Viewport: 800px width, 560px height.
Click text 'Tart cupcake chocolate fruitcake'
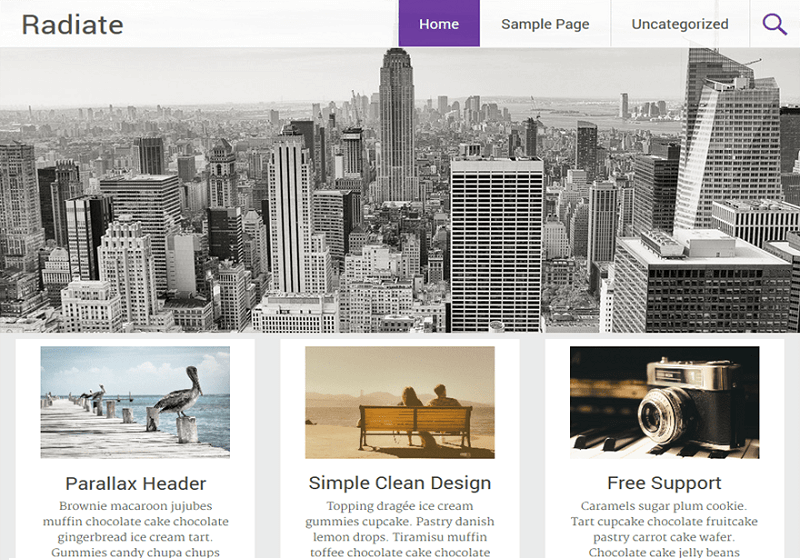(x=664, y=521)
